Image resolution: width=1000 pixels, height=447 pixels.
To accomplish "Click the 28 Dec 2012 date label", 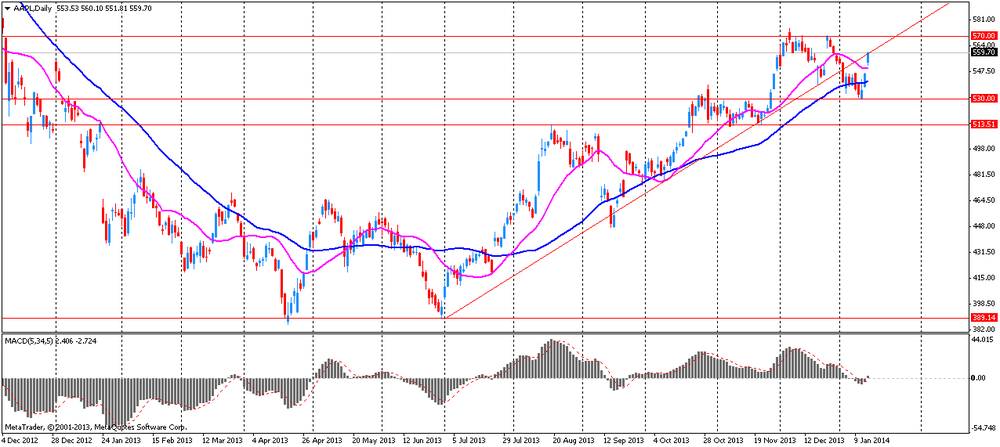I will pos(71,440).
